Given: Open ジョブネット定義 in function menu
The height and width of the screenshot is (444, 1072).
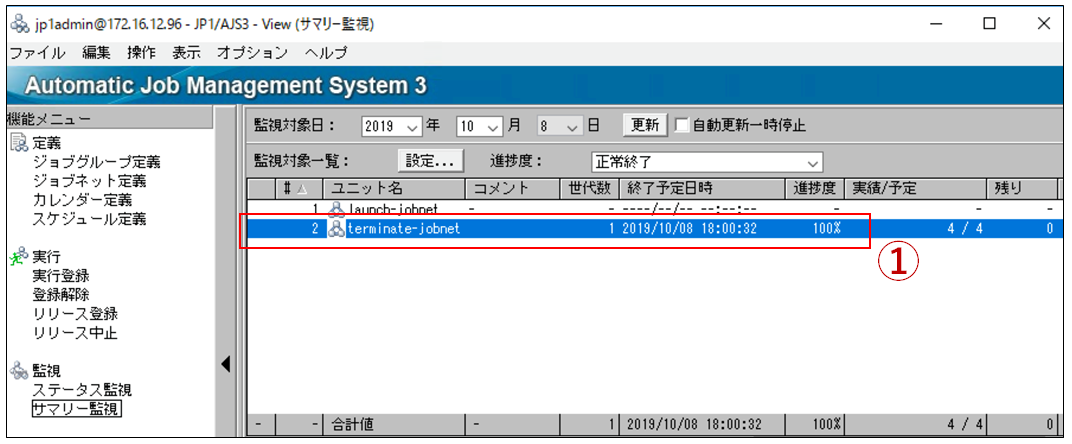Looking at the screenshot, I should pyautogui.click(x=89, y=181).
